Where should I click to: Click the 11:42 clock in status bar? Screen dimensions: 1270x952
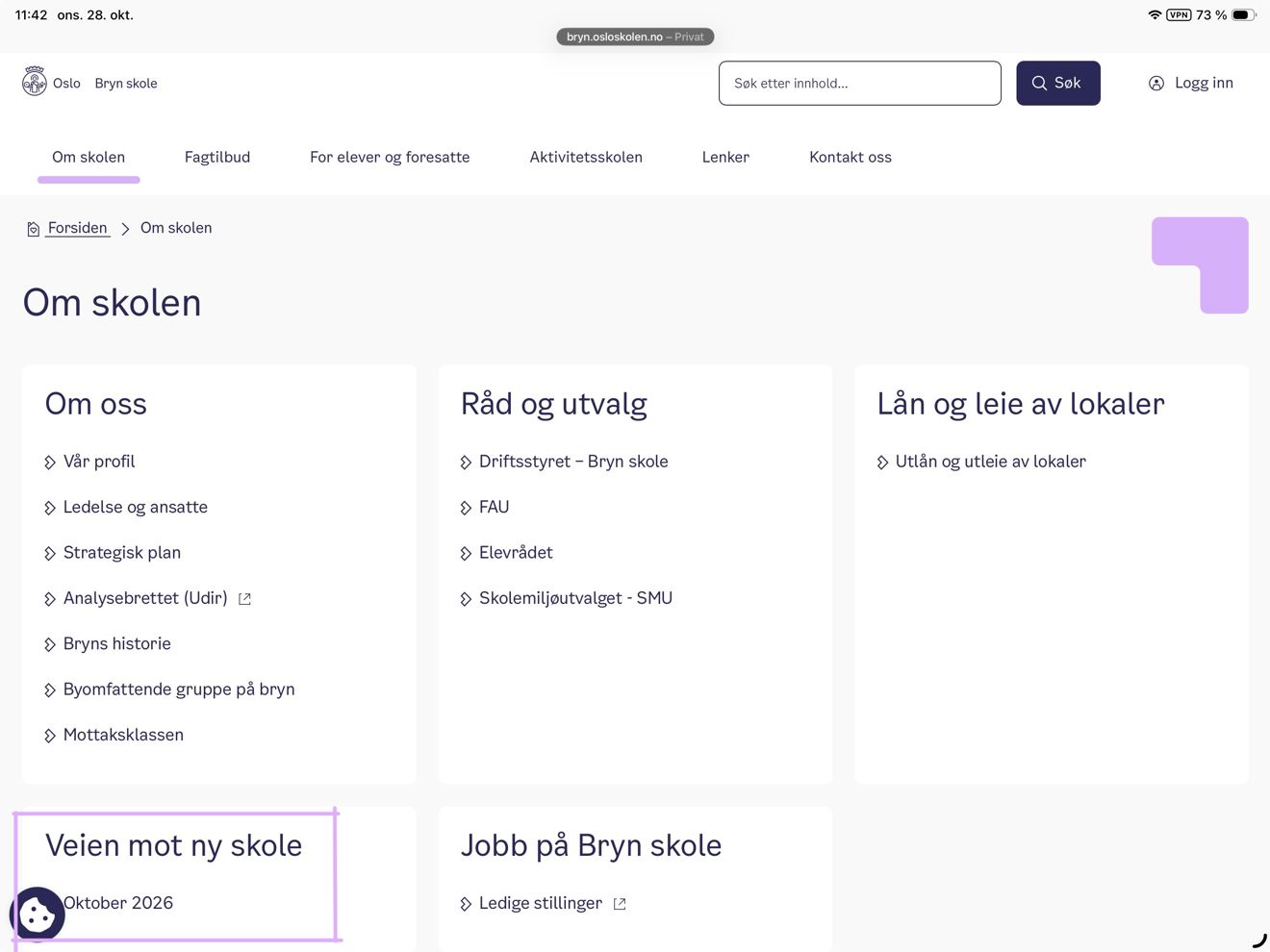tap(31, 14)
